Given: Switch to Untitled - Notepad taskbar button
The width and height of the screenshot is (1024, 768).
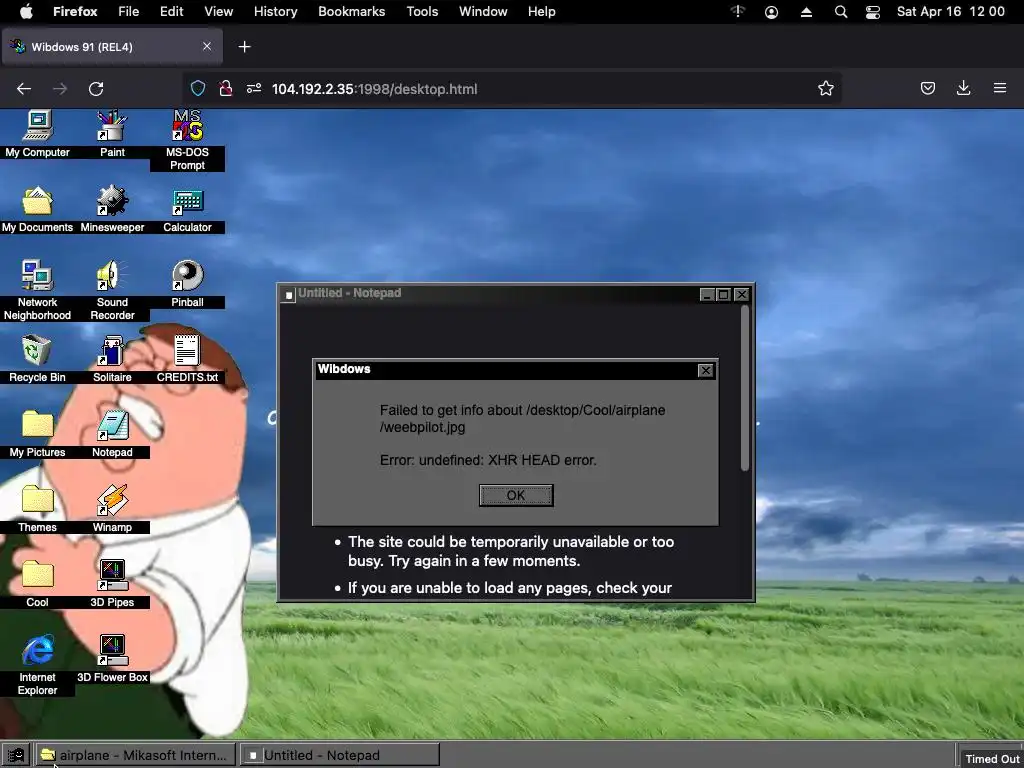Looking at the screenshot, I should tap(340, 756).
